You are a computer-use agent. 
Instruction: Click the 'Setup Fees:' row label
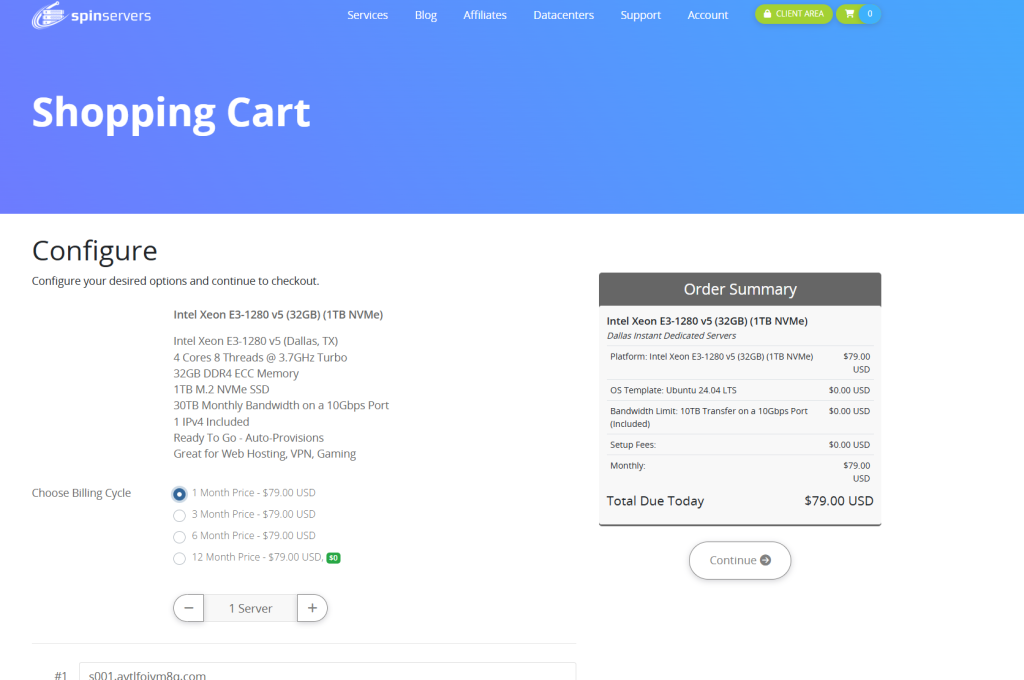[x=633, y=445]
